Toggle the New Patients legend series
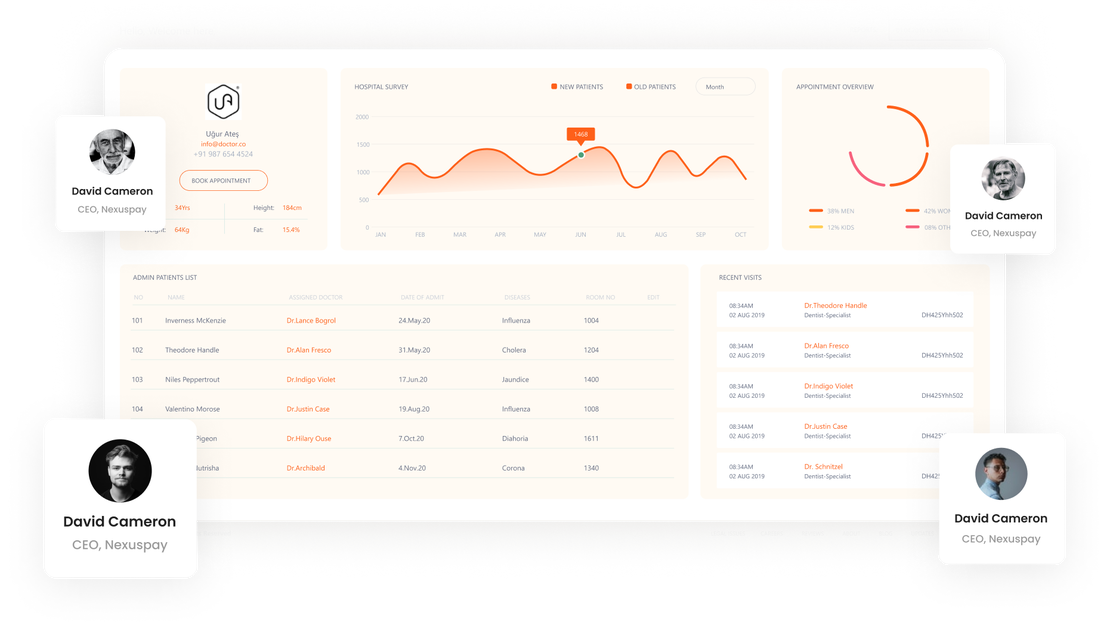Screen dimensions: 1110x631 (577, 87)
